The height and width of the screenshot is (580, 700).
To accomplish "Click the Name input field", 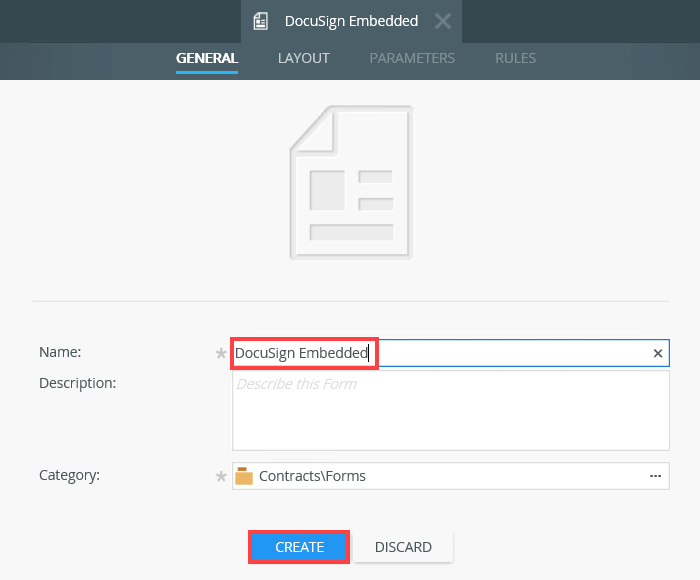I will [450, 353].
